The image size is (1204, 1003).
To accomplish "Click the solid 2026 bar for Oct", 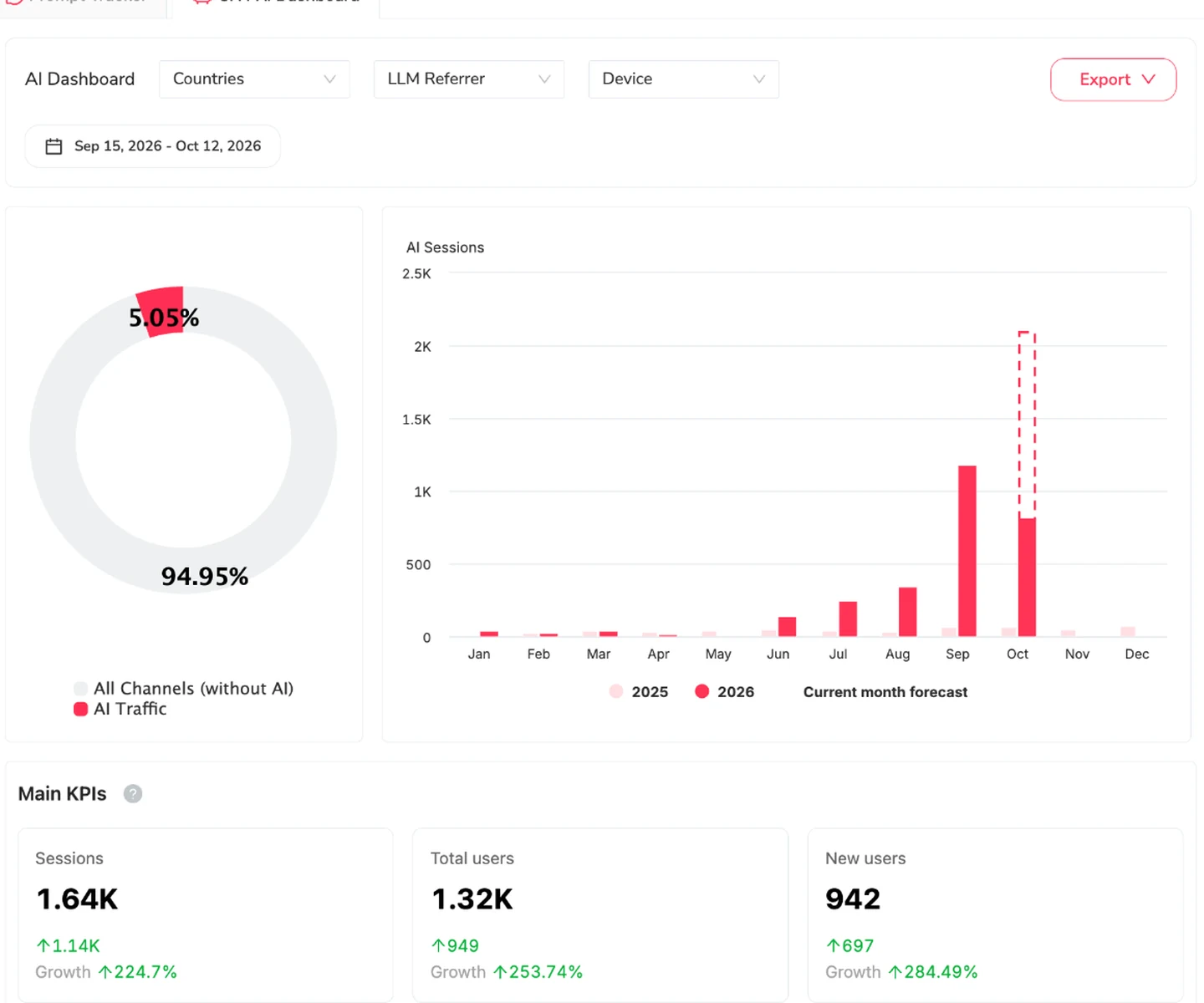I will 1028,578.
